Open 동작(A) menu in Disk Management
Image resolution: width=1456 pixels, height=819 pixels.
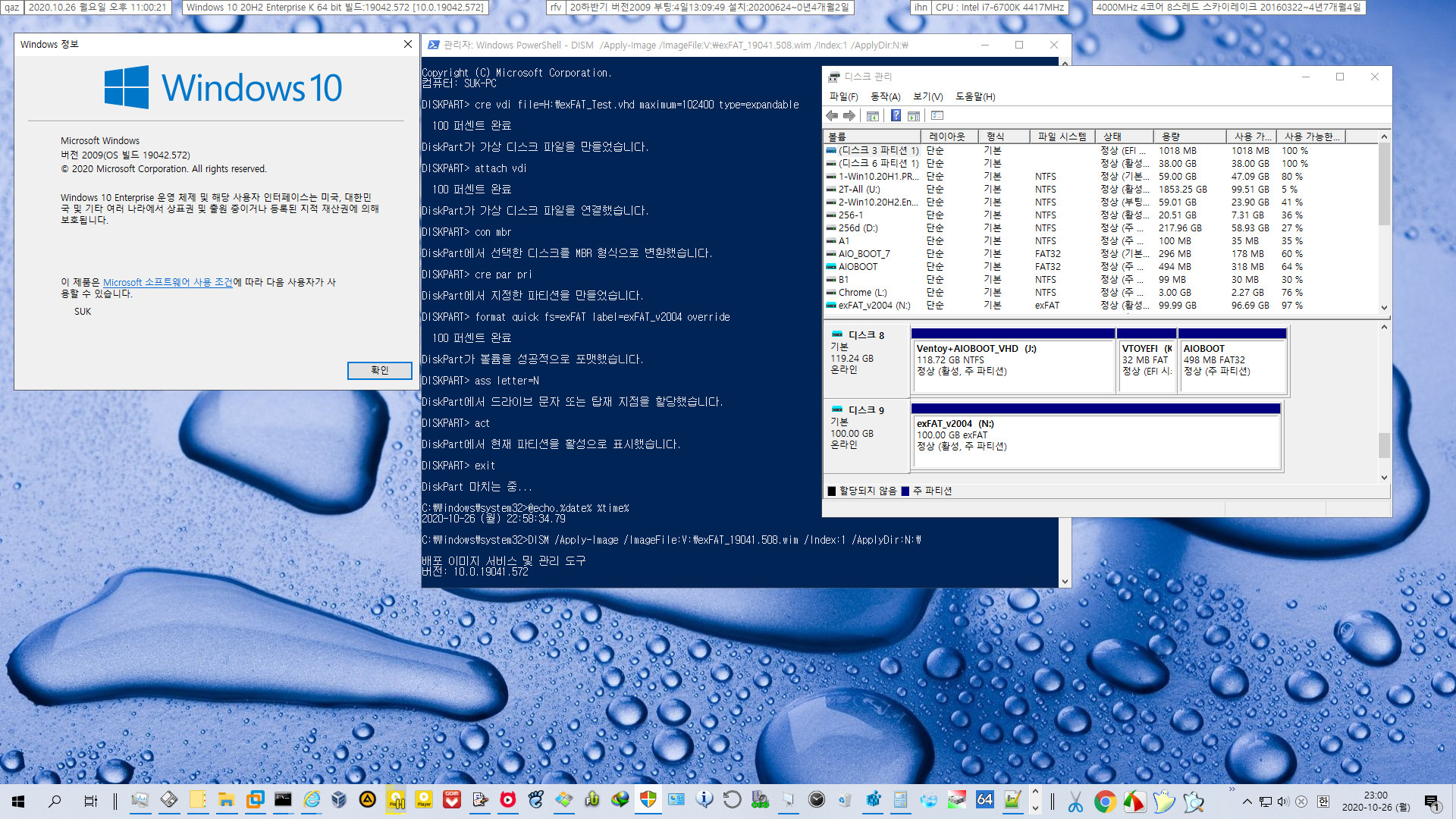coord(885,96)
